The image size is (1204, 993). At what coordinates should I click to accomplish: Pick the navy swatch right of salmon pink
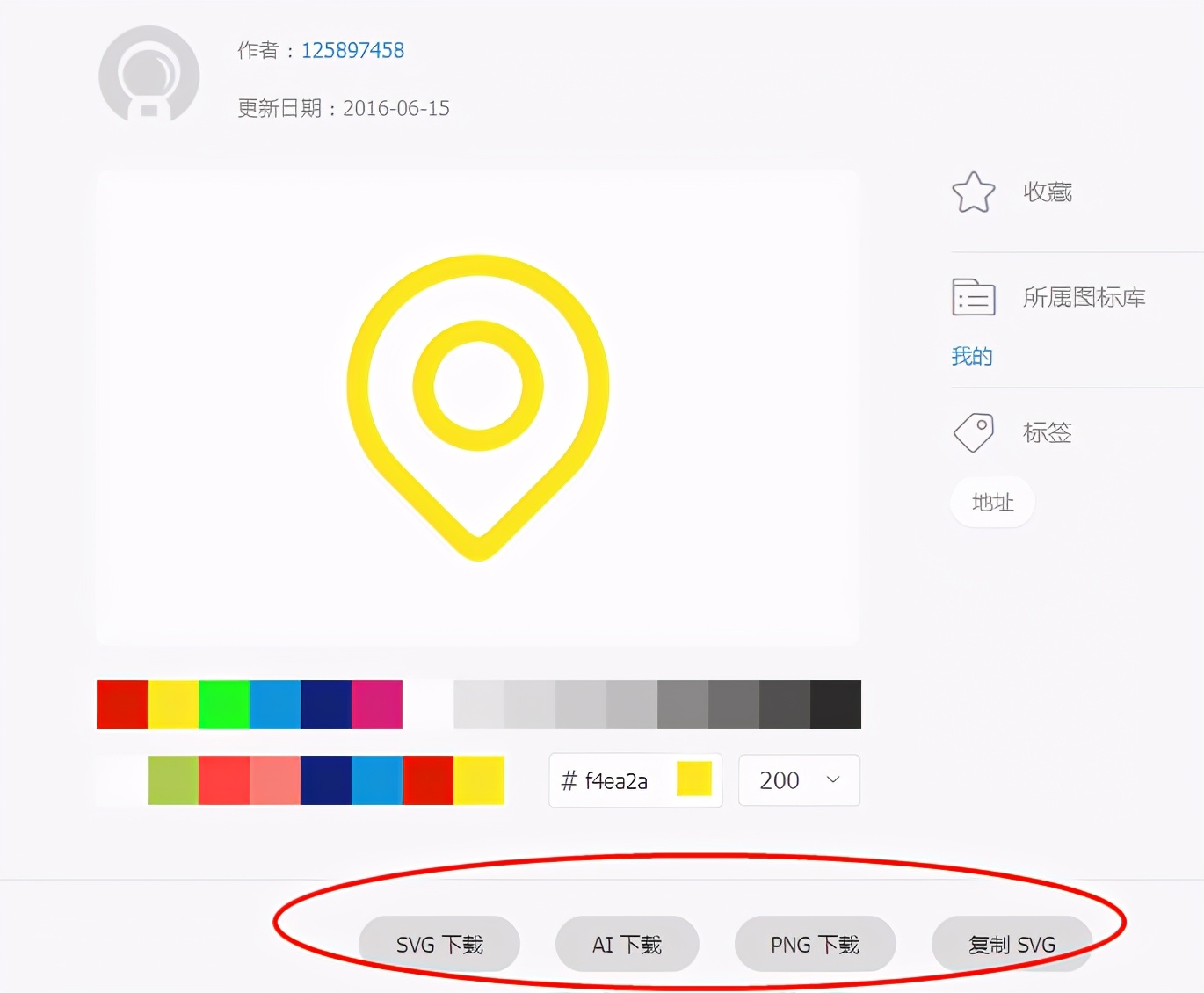[x=326, y=780]
